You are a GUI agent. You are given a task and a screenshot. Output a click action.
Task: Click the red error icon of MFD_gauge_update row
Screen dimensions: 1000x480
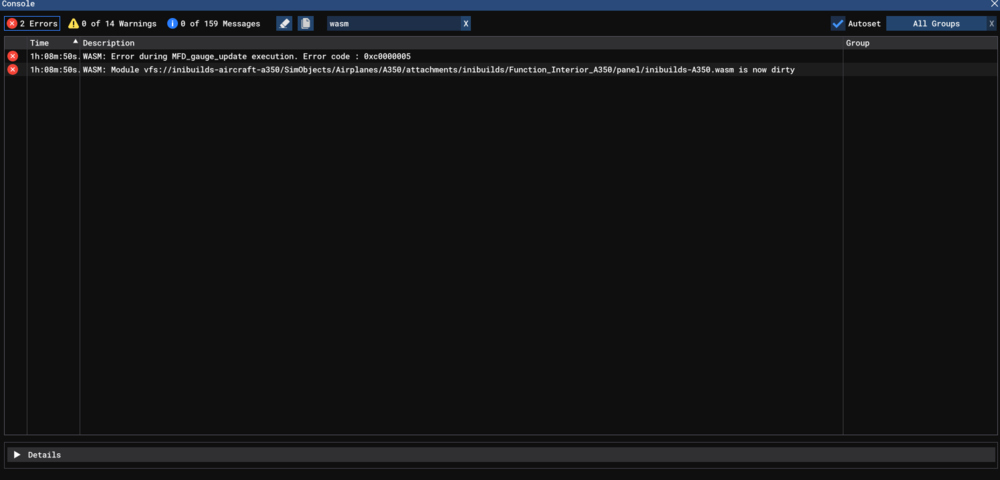(x=13, y=57)
